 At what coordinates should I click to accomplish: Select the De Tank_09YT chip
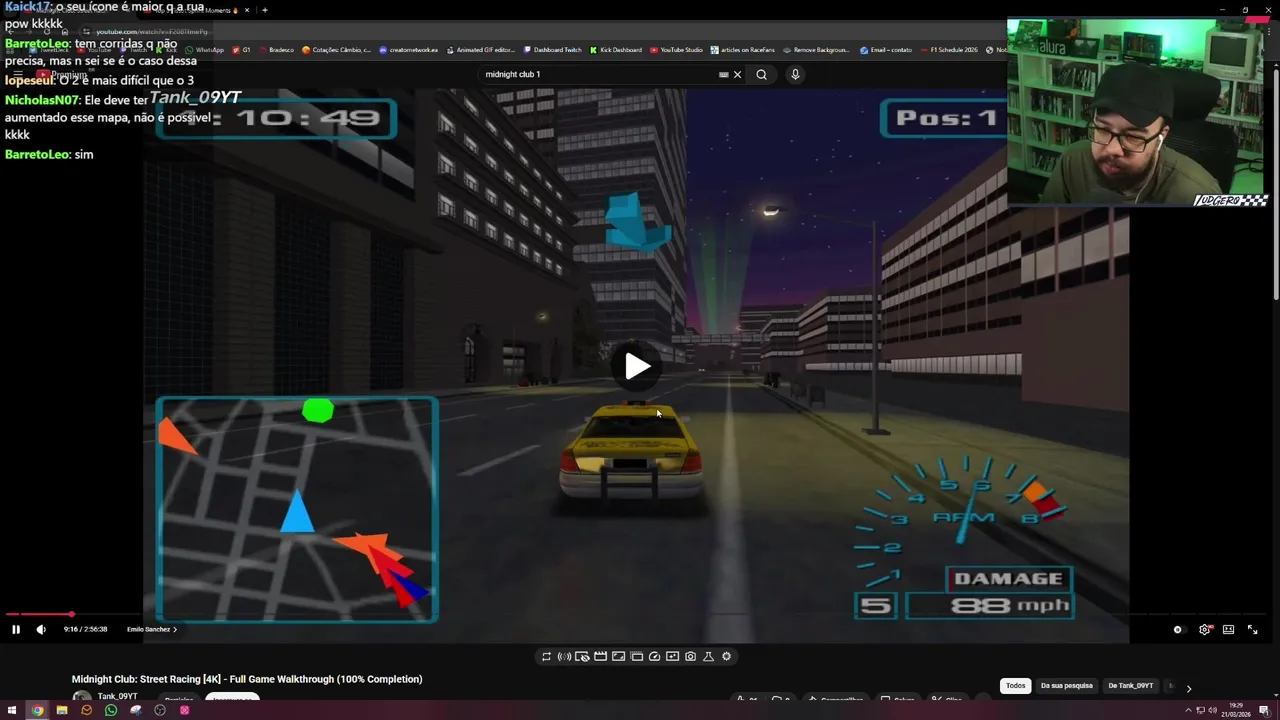point(1130,686)
